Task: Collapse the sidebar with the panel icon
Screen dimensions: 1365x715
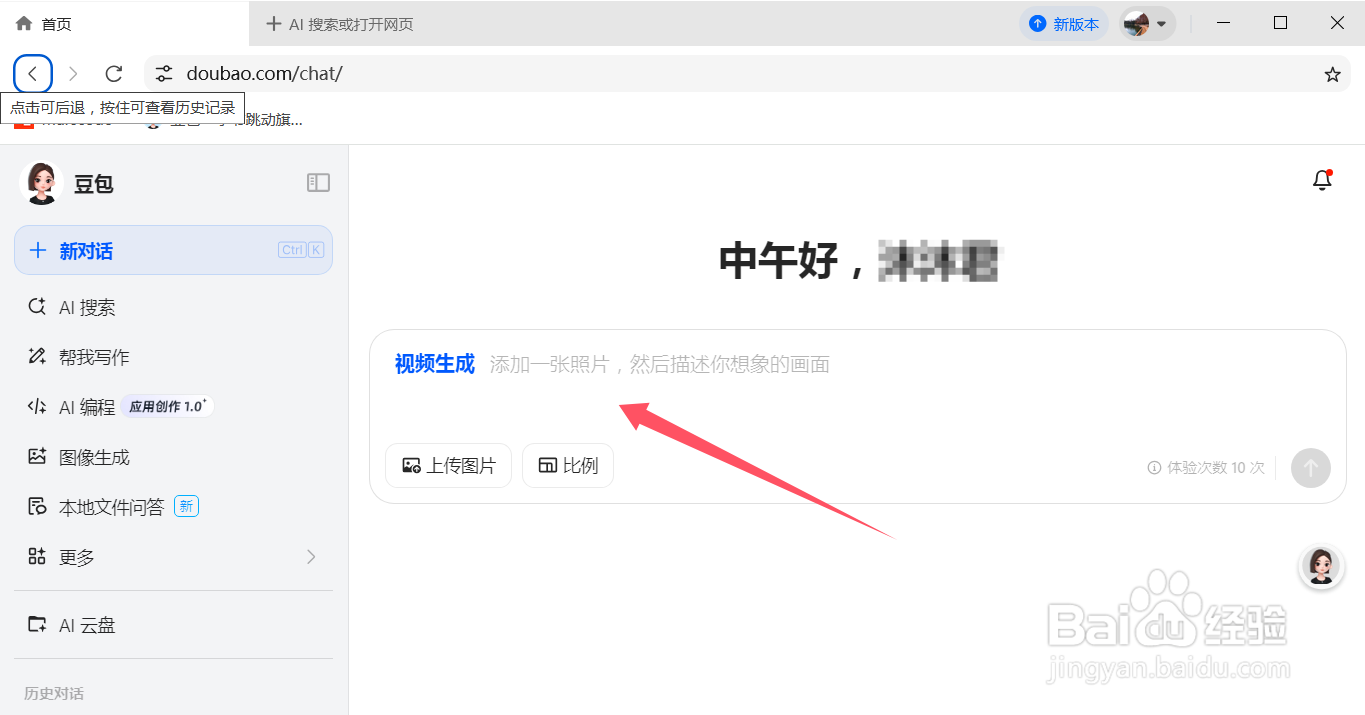Action: coord(318,182)
